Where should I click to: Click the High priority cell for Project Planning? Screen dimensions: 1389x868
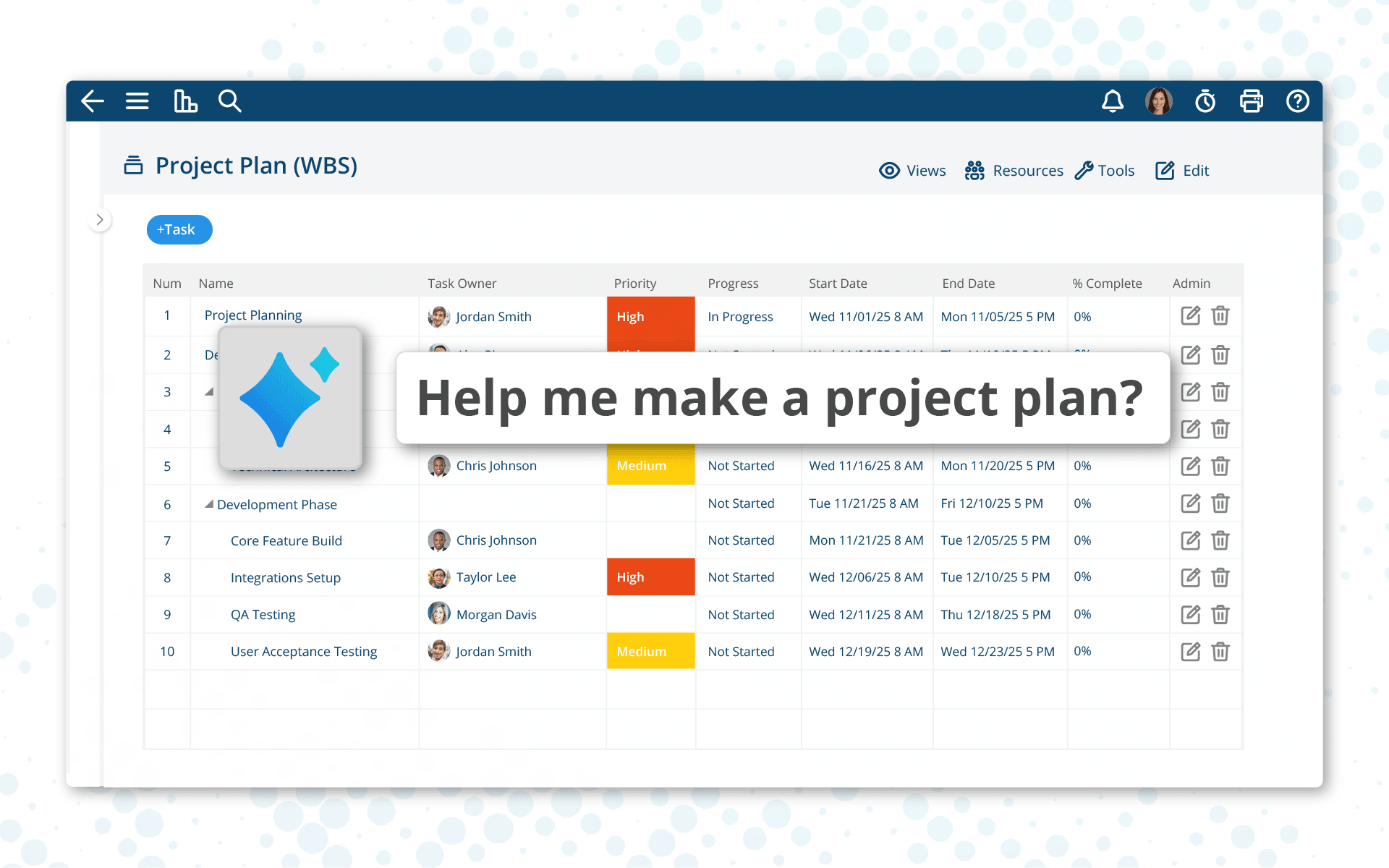click(x=651, y=317)
